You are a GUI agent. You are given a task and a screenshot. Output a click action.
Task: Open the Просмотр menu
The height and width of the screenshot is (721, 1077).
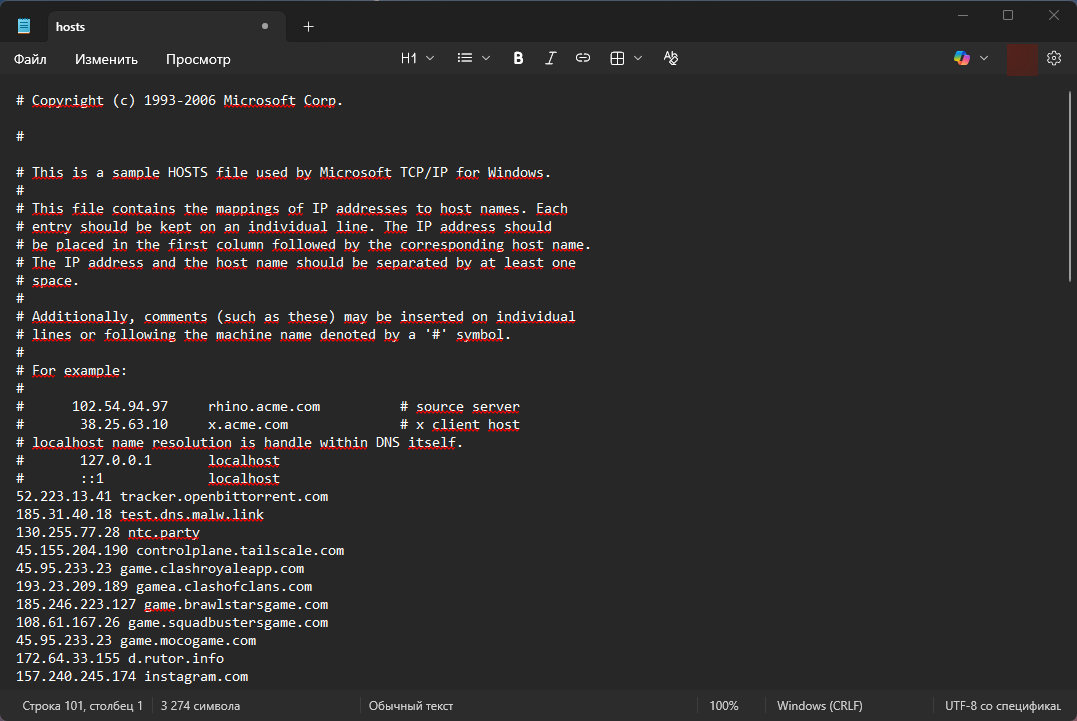(x=198, y=59)
